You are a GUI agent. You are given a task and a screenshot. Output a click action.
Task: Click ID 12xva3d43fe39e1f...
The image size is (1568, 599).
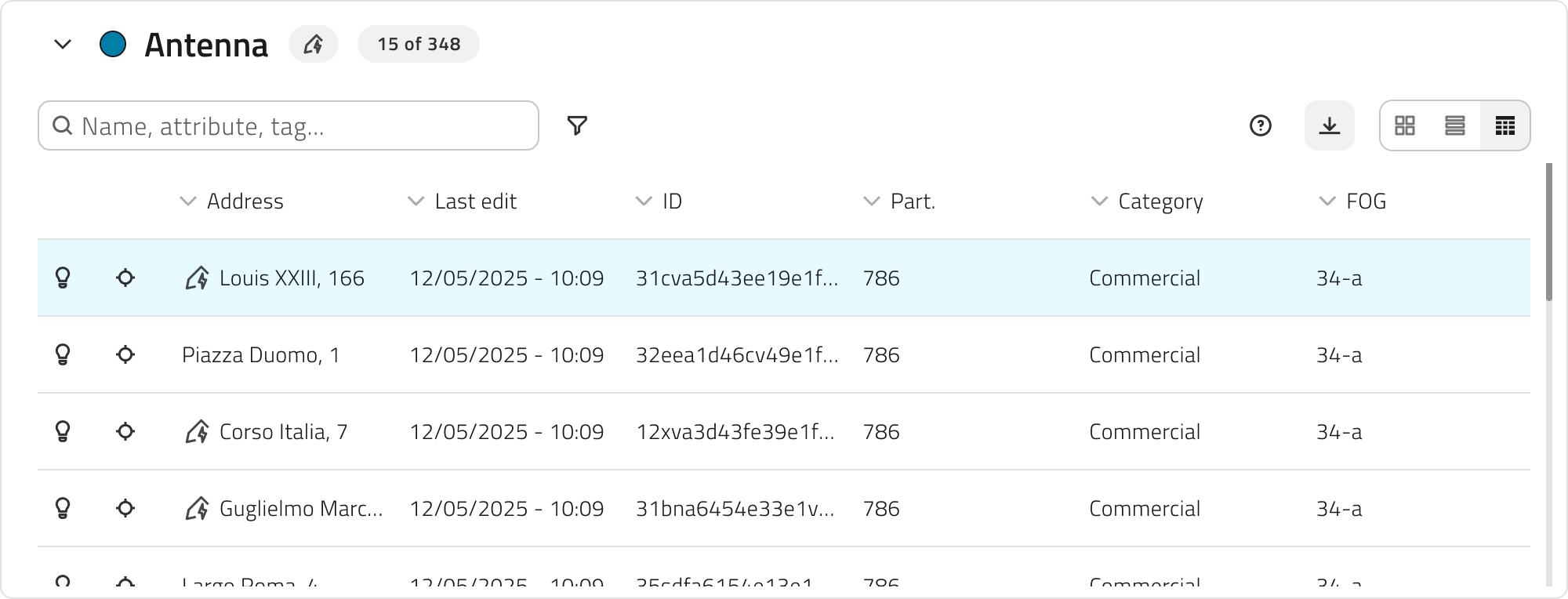click(735, 432)
